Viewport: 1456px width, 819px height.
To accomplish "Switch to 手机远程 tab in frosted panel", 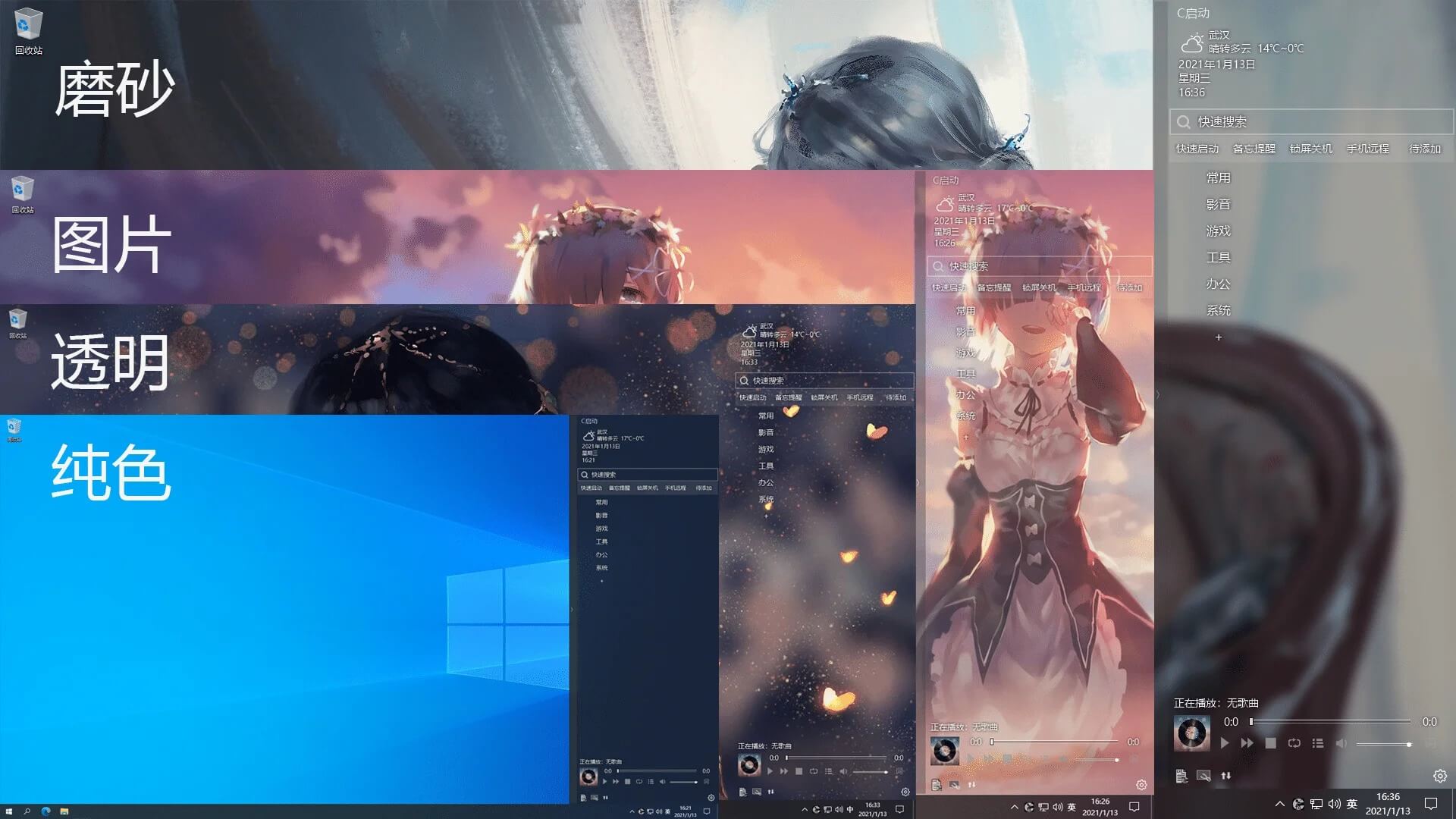I will [1368, 149].
